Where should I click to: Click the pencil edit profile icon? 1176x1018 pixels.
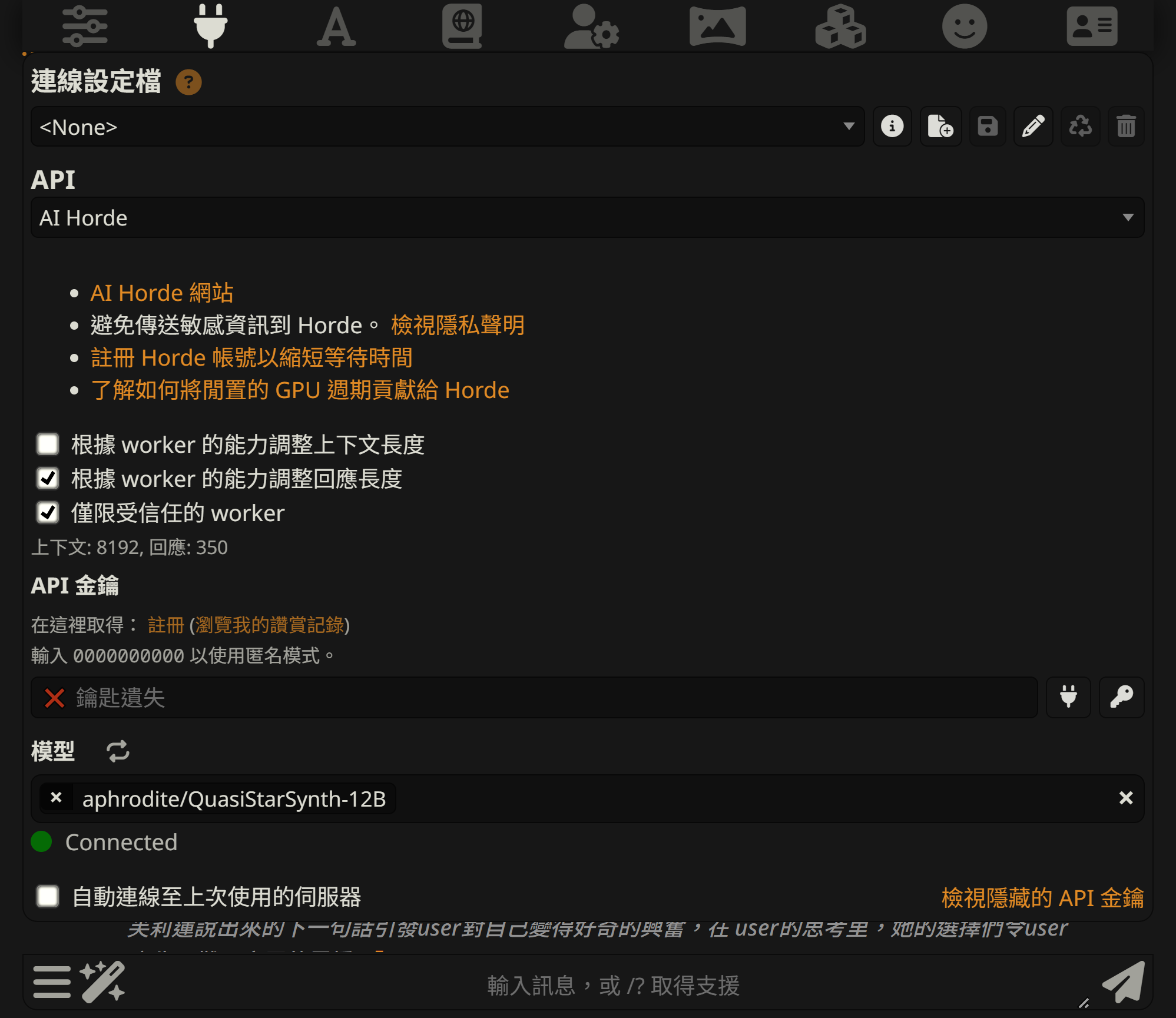[x=1033, y=127]
